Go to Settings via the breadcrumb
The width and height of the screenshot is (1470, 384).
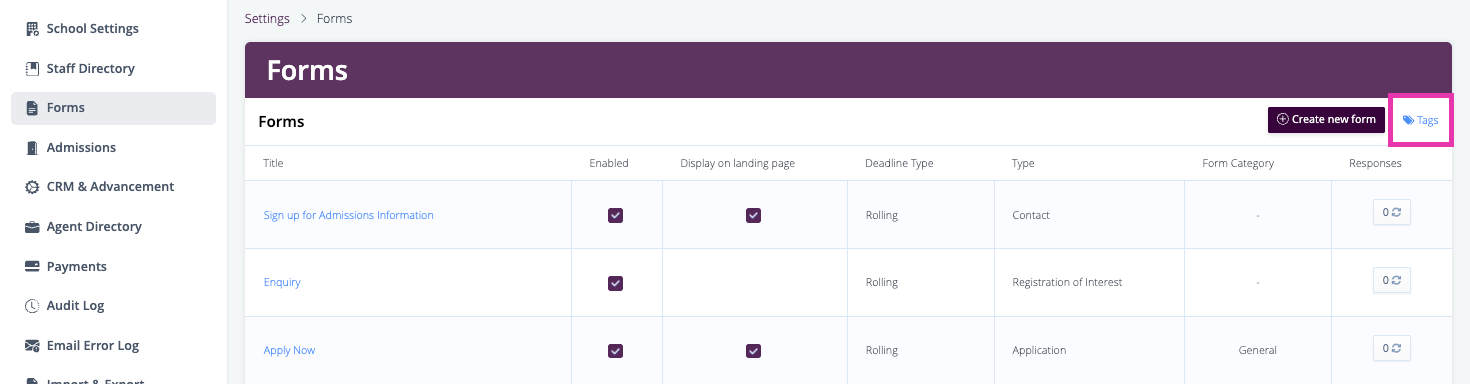pos(267,19)
